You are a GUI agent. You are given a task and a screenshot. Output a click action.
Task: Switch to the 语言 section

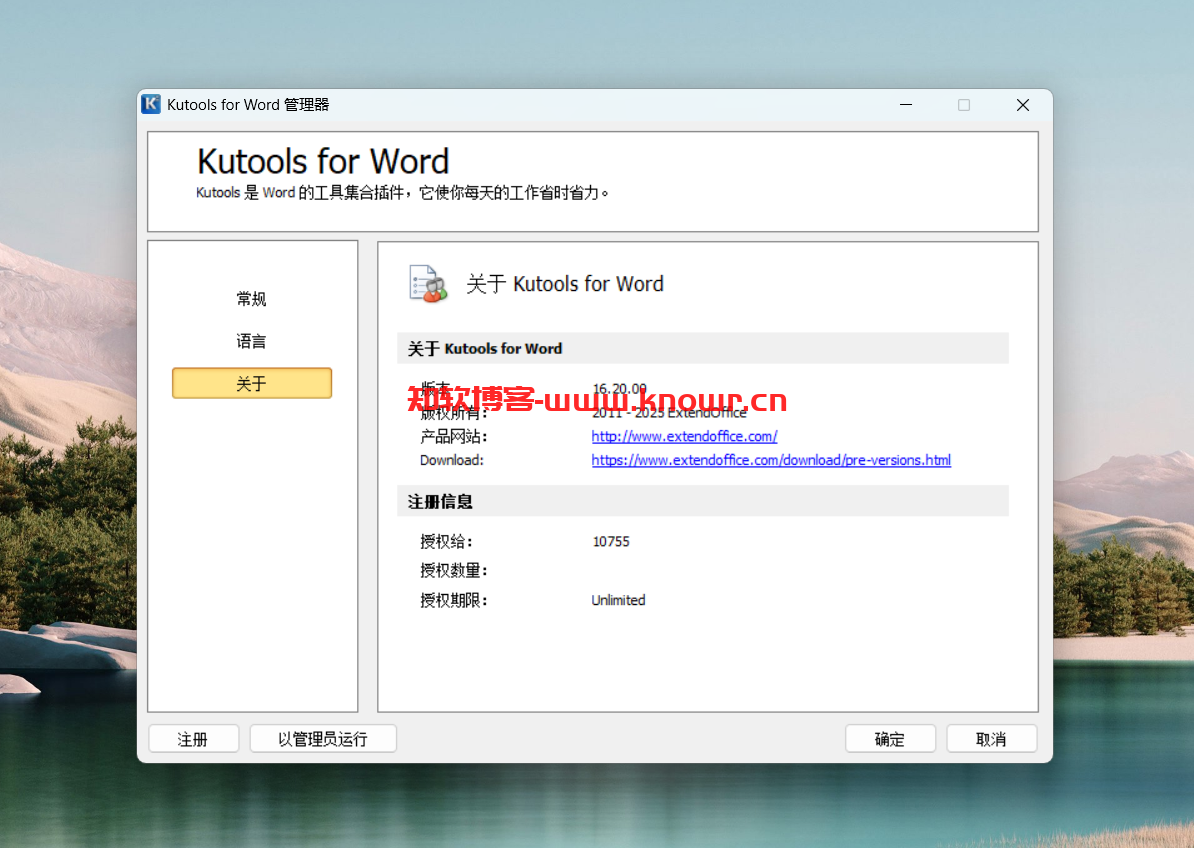[x=251, y=341]
